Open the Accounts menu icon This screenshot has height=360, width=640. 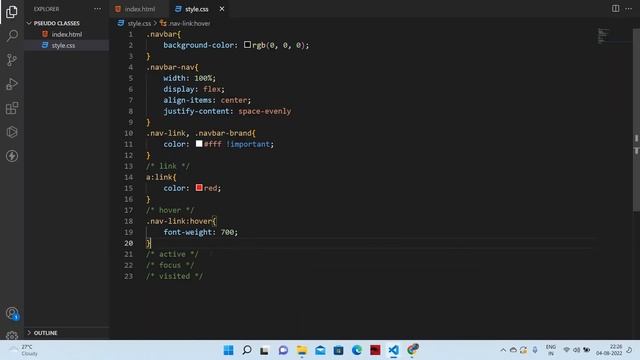[x=12, y=313]
